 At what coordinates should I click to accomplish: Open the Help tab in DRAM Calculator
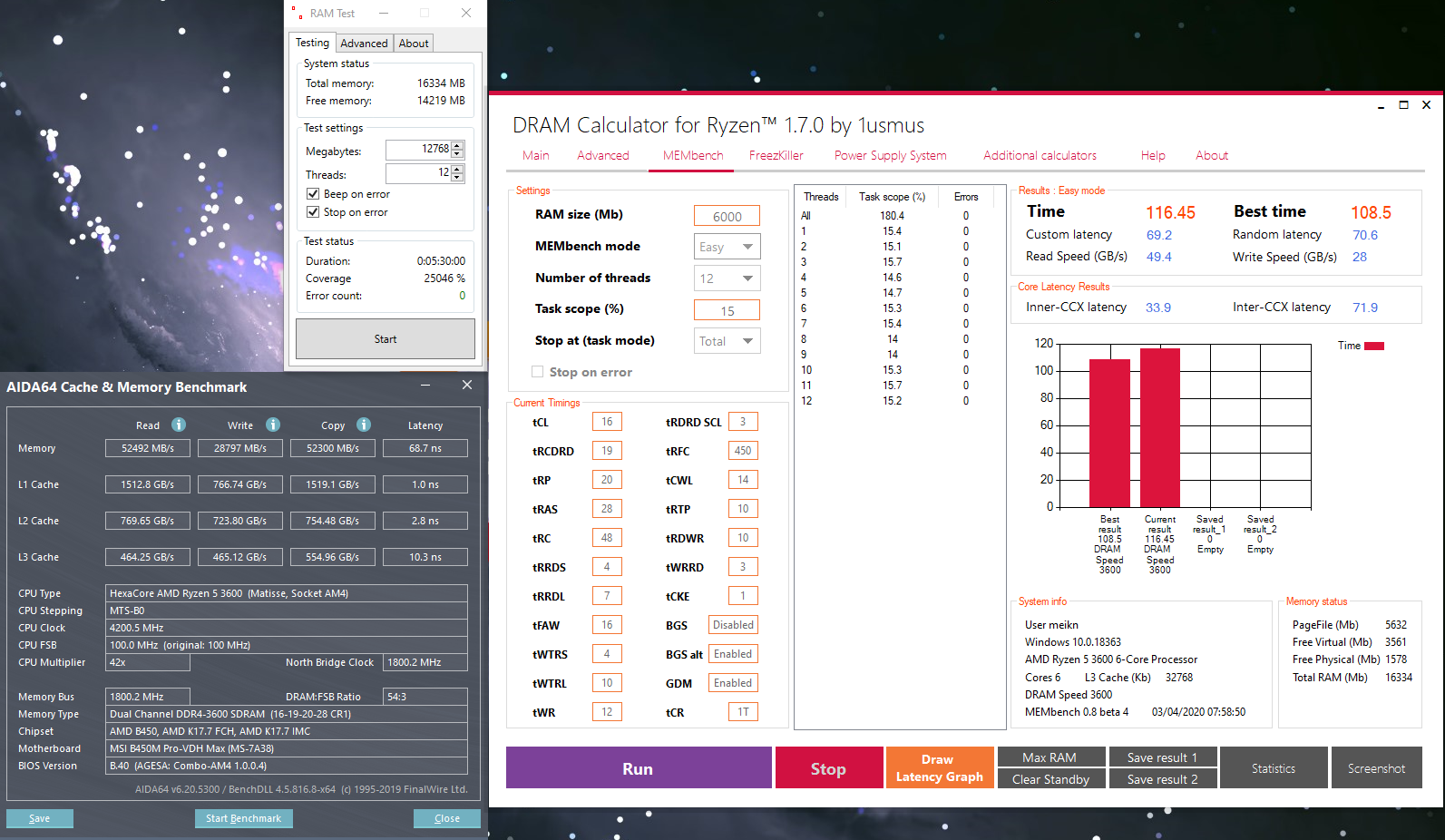pyautogui.click(x=1153, y=155)
